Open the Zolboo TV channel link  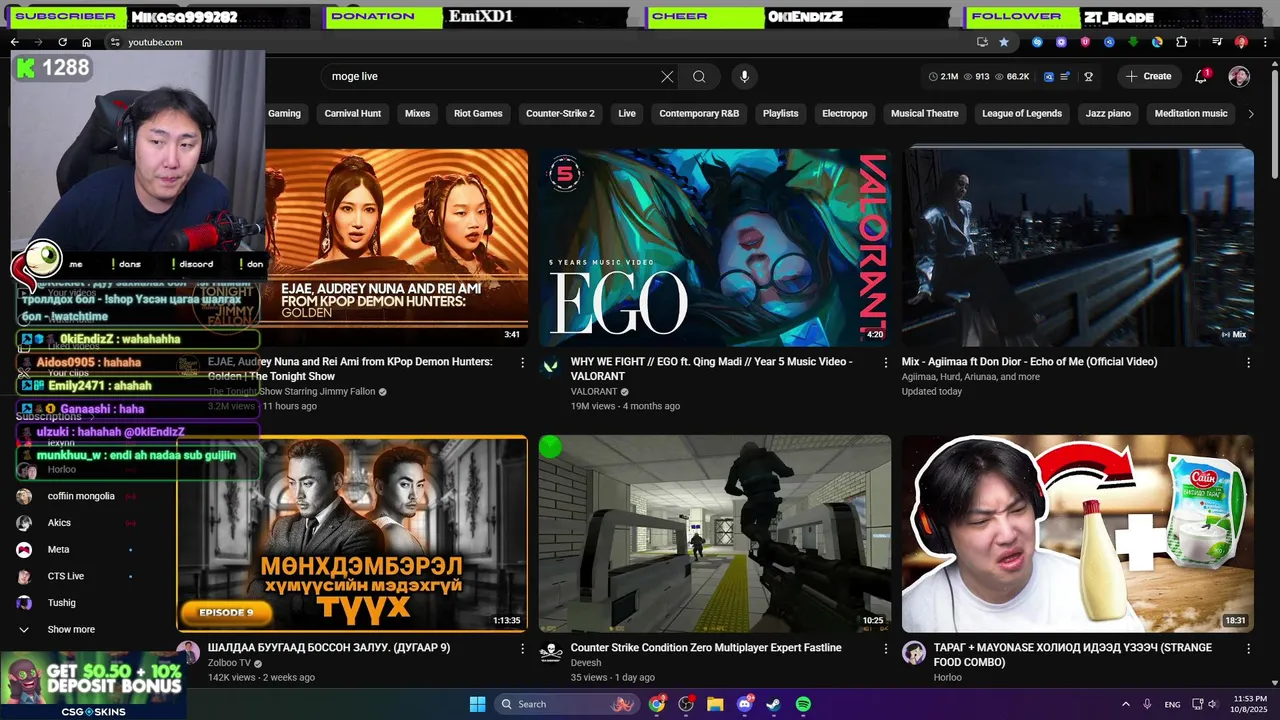pos(229,663)
